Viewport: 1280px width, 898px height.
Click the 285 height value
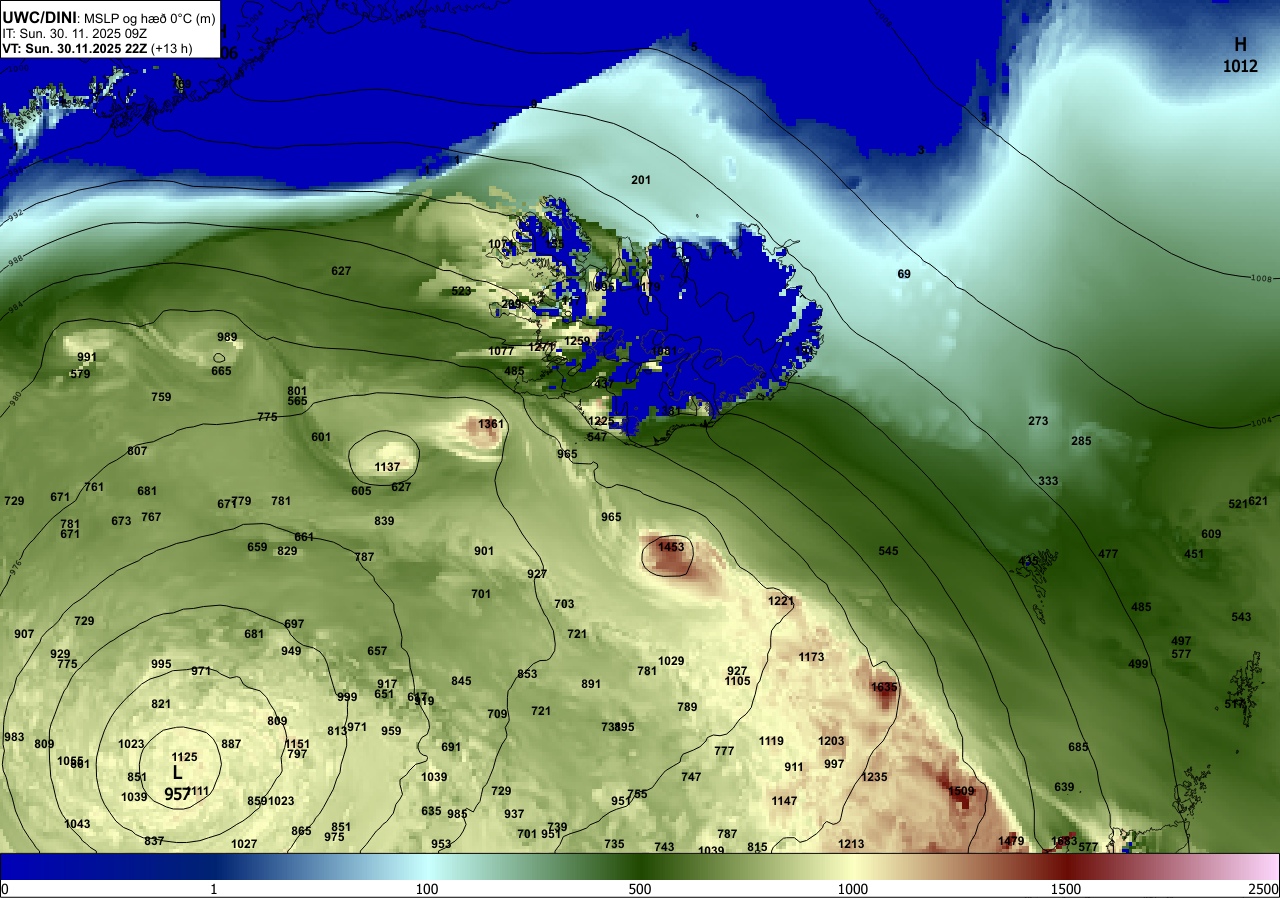[x=1081, y=441]
